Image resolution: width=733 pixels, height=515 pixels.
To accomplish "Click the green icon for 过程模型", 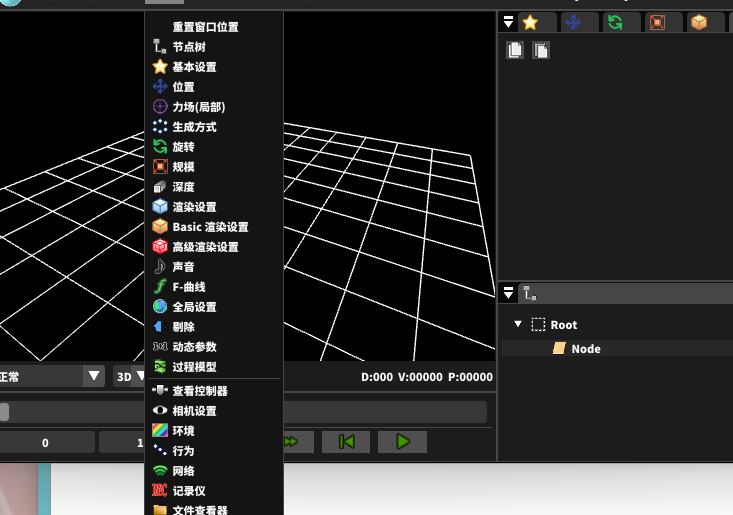I will pyautogui.click(x=160, y=366).
